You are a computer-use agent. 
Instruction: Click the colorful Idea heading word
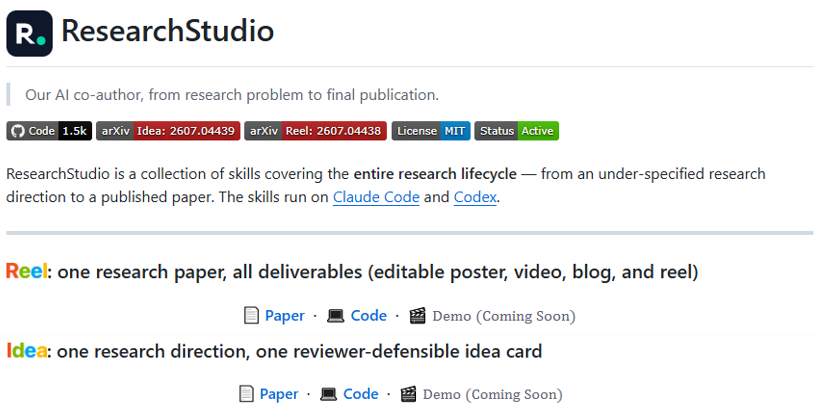coord(27,351)
